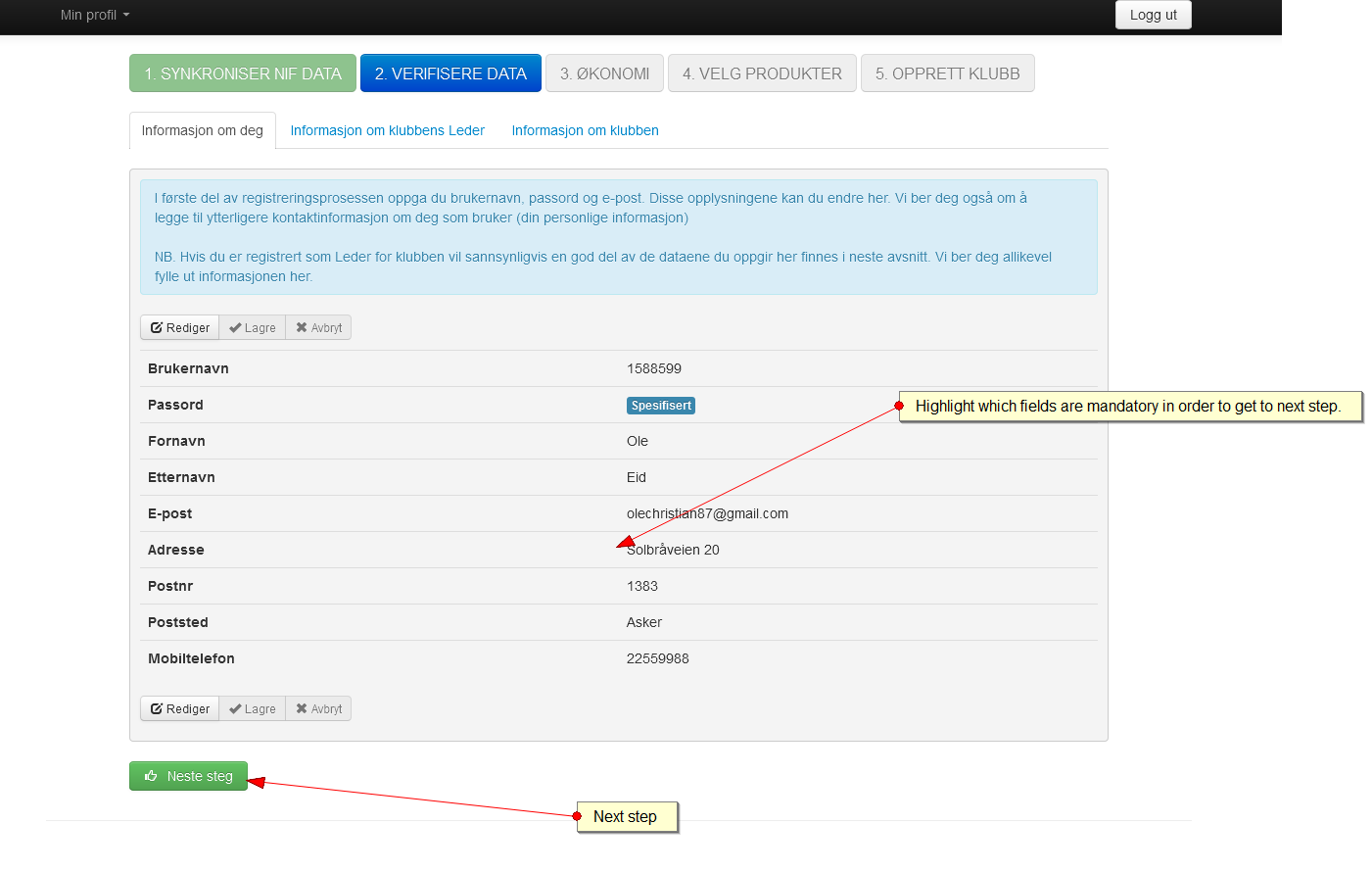Click the Logg ut button
The image size is (1372, 872).
click(1154, 15)
